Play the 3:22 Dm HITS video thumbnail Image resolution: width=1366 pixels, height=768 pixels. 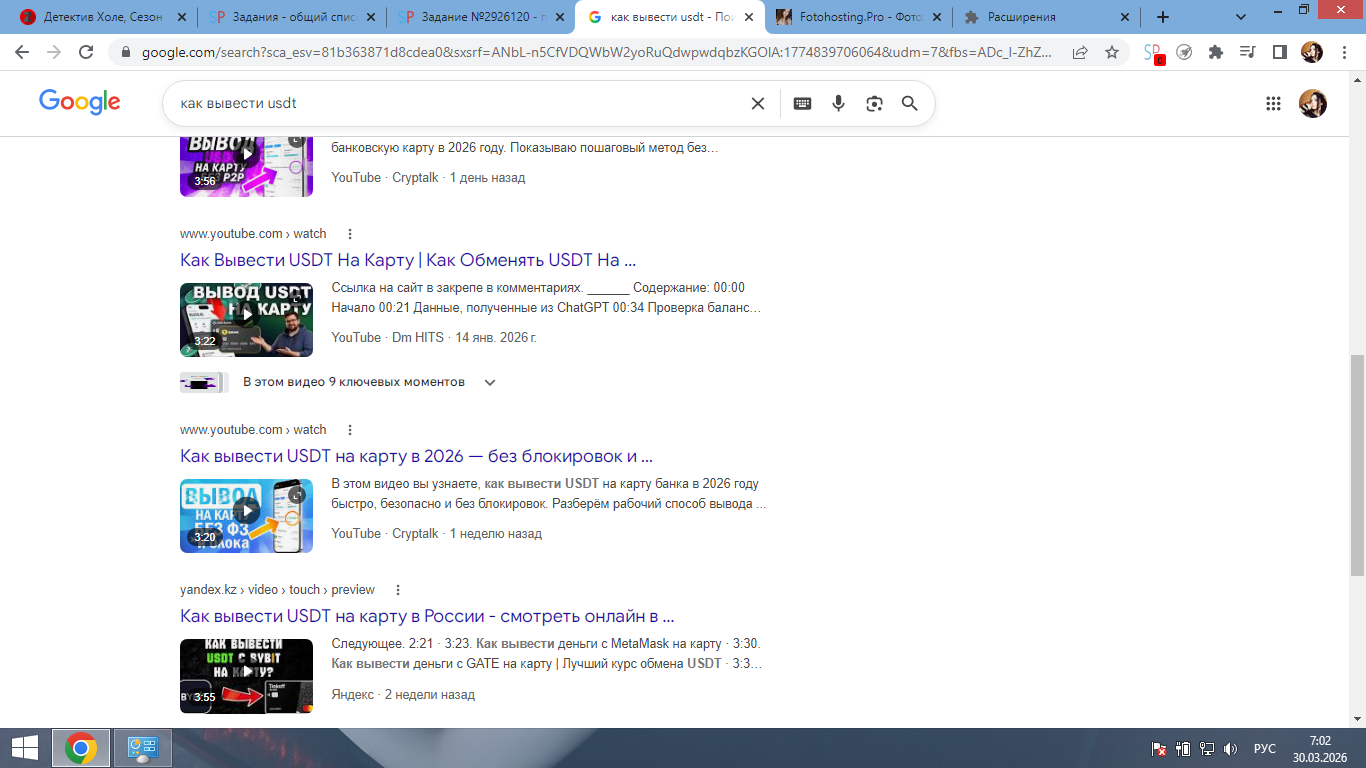pos(246,320)
